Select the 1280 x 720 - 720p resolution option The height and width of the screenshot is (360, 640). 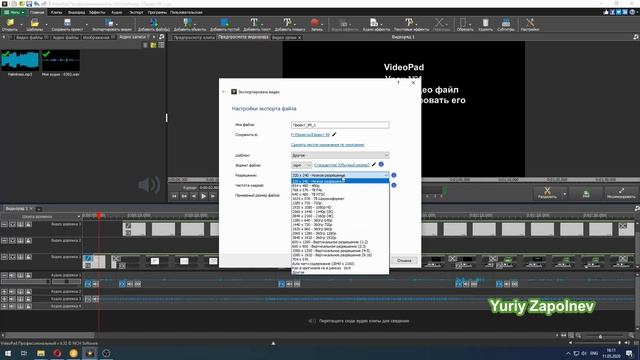[340, 203]
